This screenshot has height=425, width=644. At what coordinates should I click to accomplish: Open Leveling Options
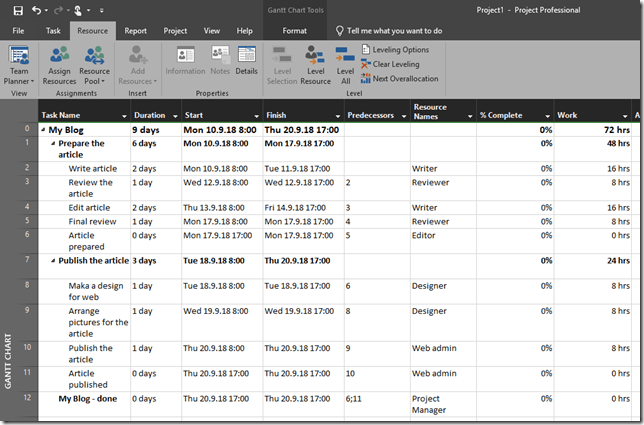400,49
